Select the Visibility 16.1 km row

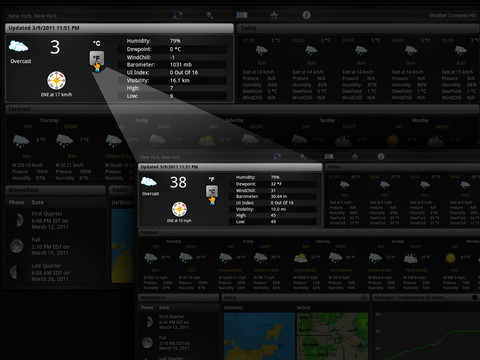[x=173, y=80]
